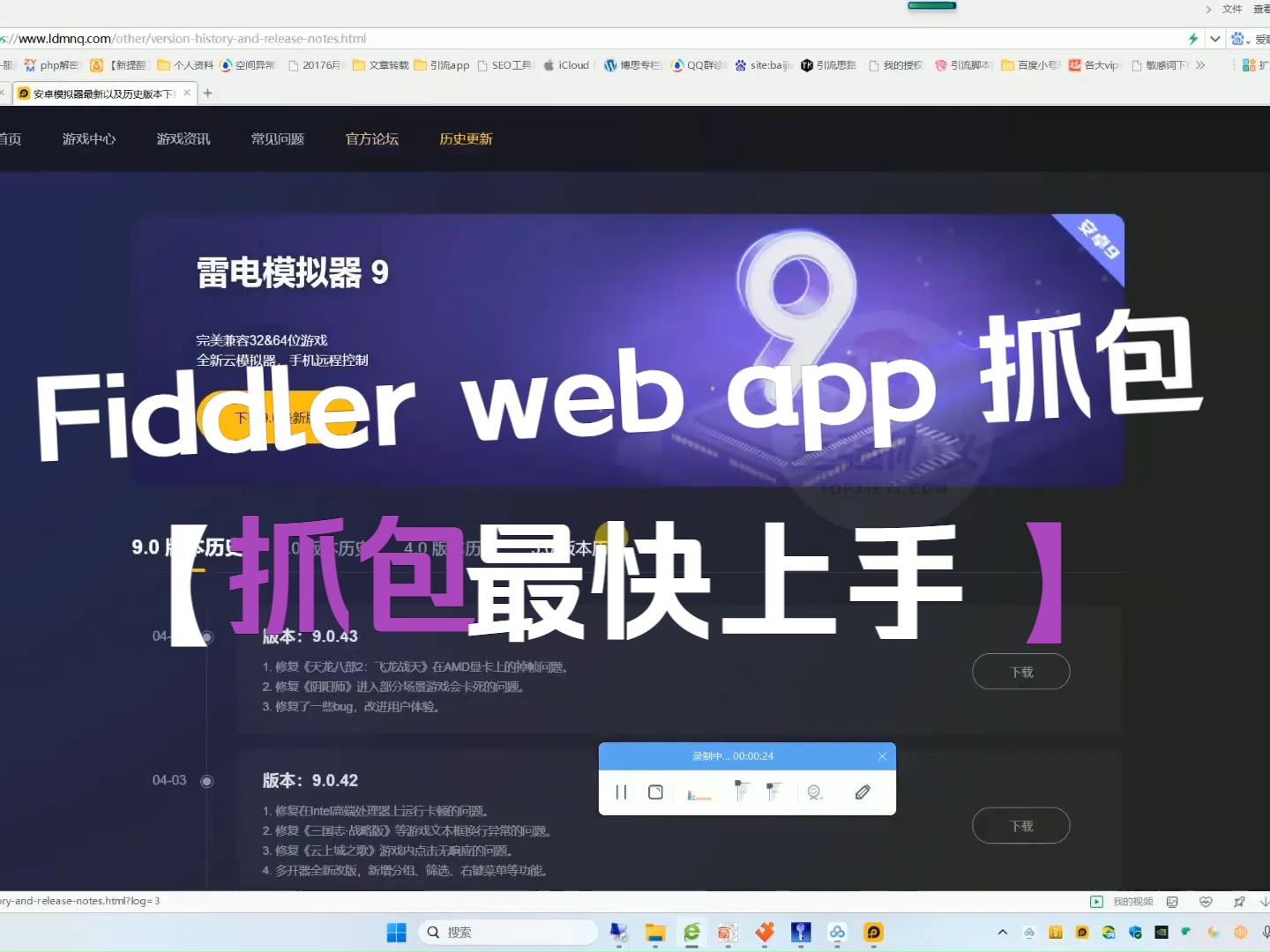This screenshot has width=1270, height=952.
Task: Open the 游戏中心 nav item
Action: click(x=89, y=138)
